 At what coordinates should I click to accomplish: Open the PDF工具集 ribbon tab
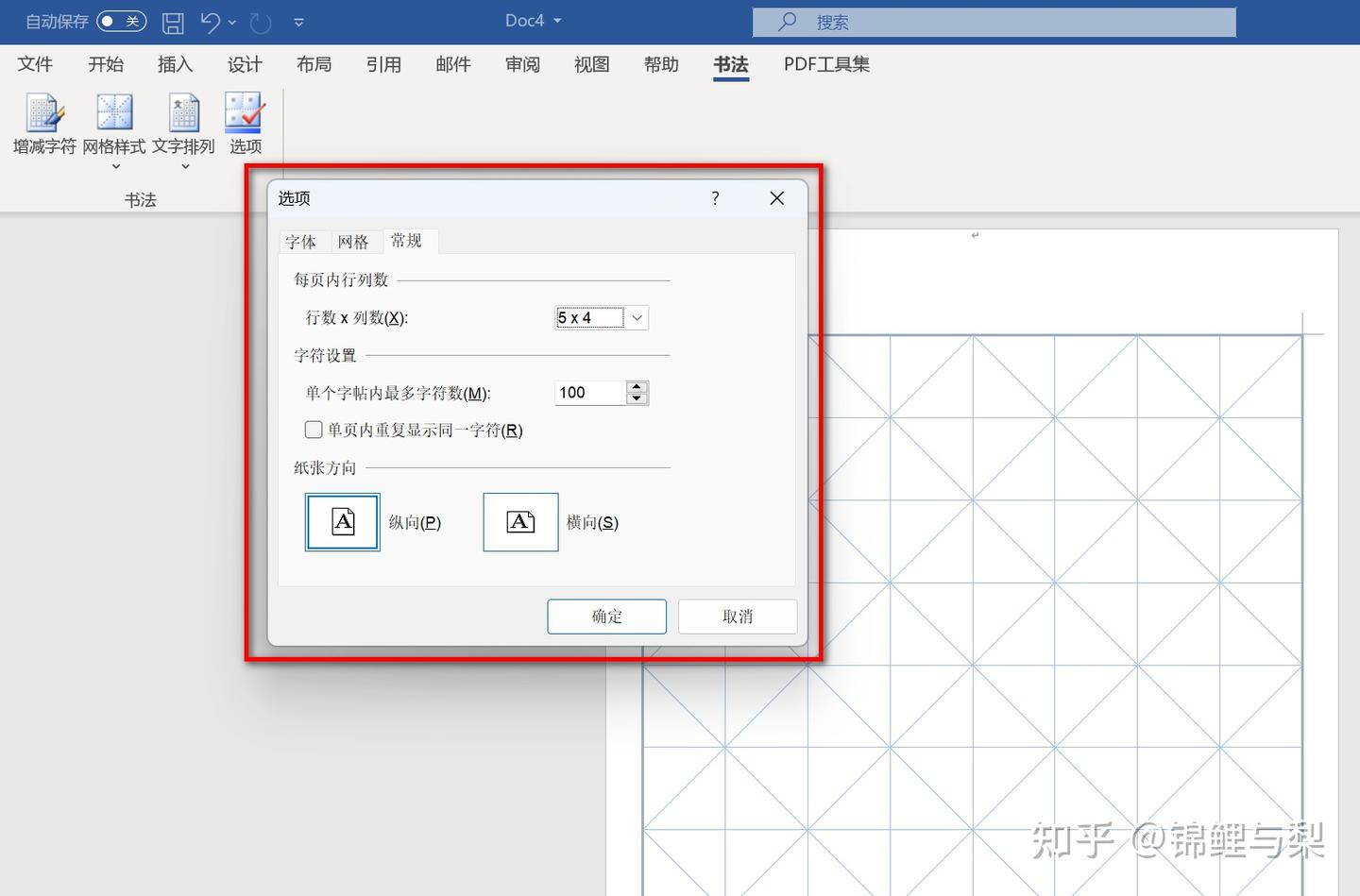tap(826, 64)
